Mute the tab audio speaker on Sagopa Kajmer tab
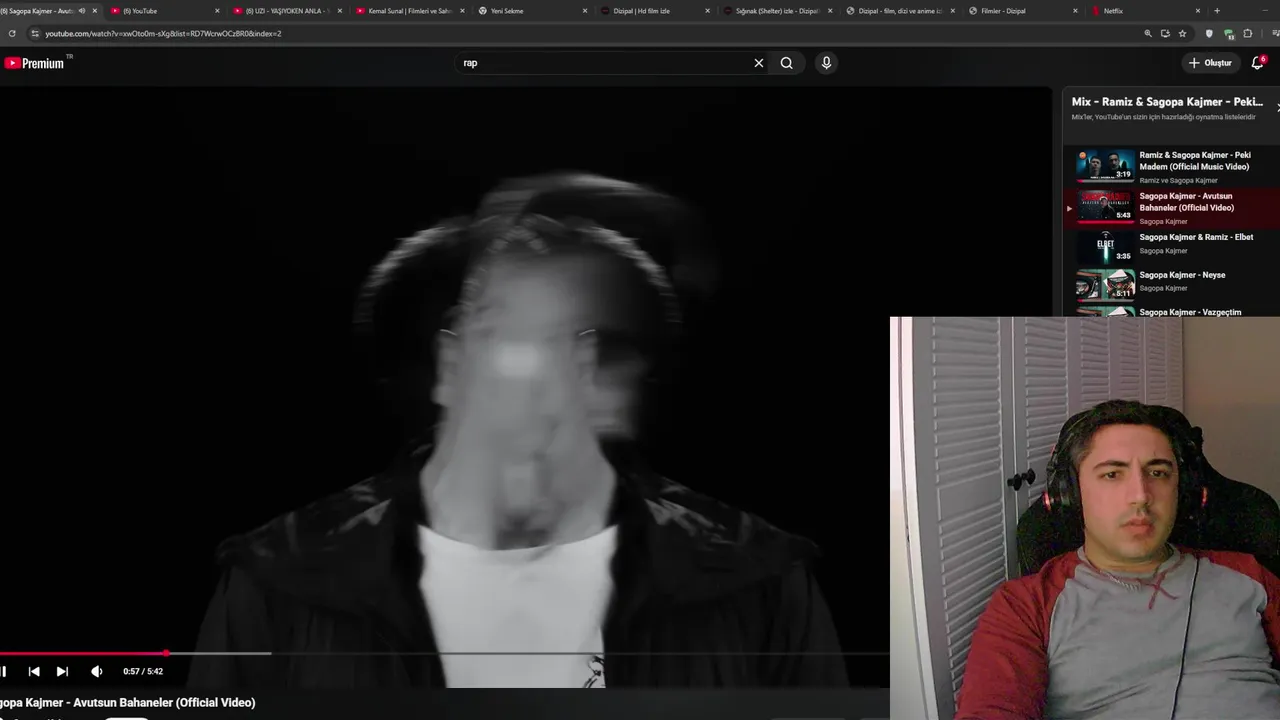This screenshot has height=720, width=1280. [x=82, y=11]
